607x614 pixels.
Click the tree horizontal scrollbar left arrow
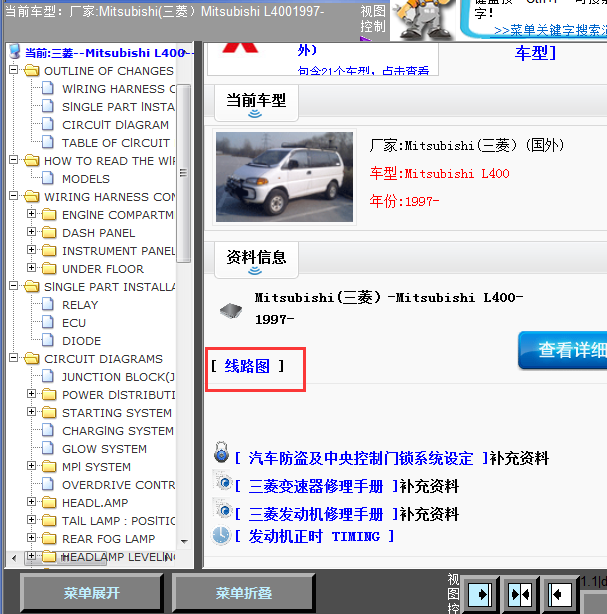14,558
